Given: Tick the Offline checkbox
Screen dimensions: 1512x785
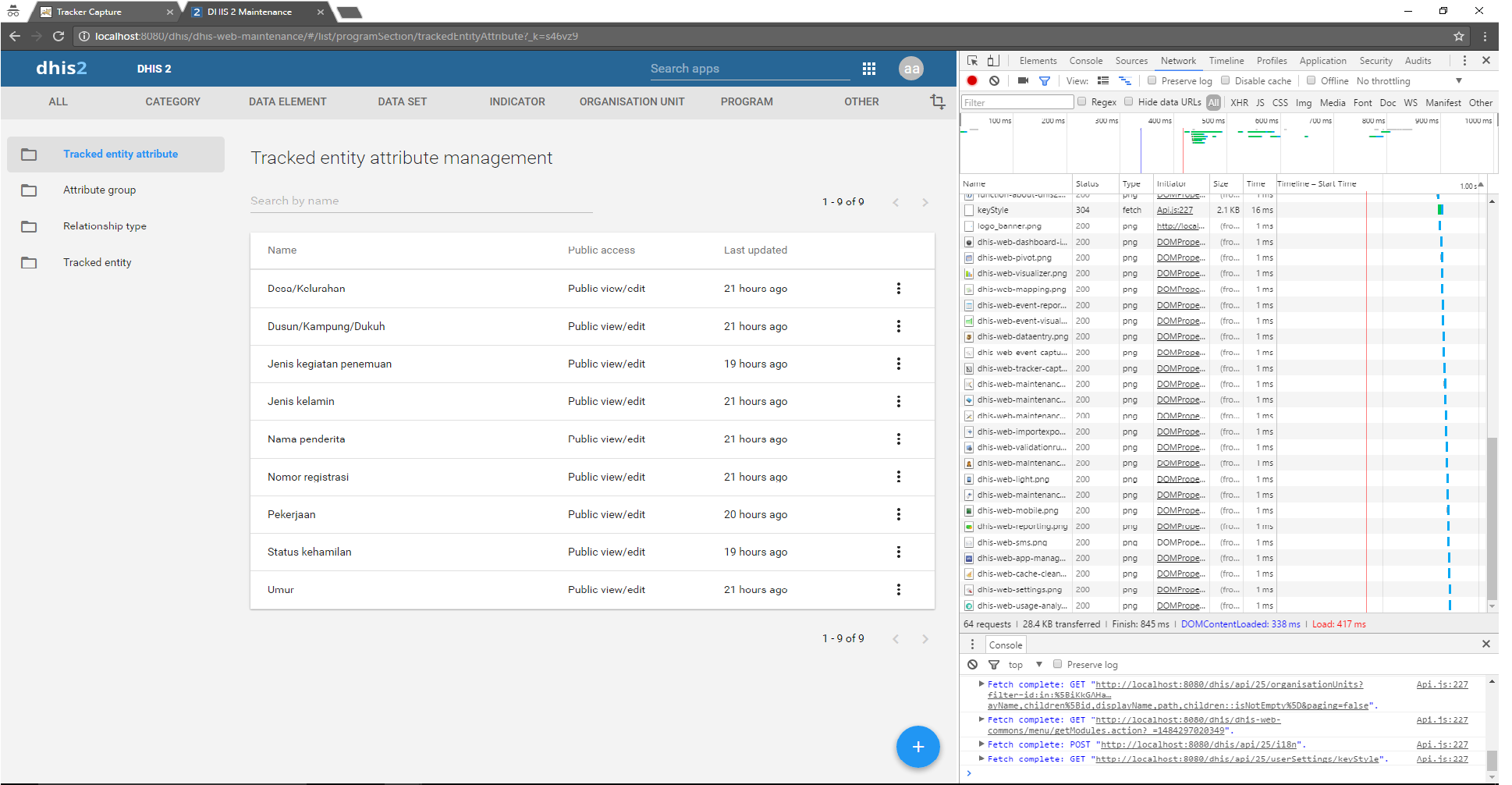Looking at the screenshot, I should point(1311,80).
